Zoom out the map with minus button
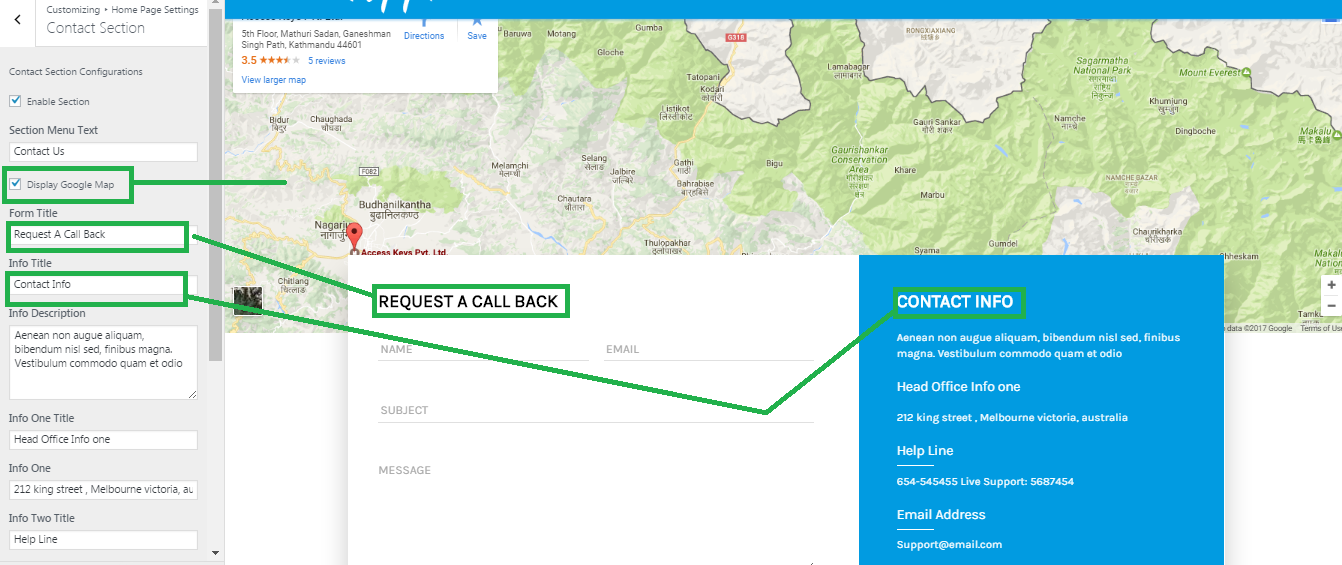This screenshot has width=1342, height=565. [1331, 305]
